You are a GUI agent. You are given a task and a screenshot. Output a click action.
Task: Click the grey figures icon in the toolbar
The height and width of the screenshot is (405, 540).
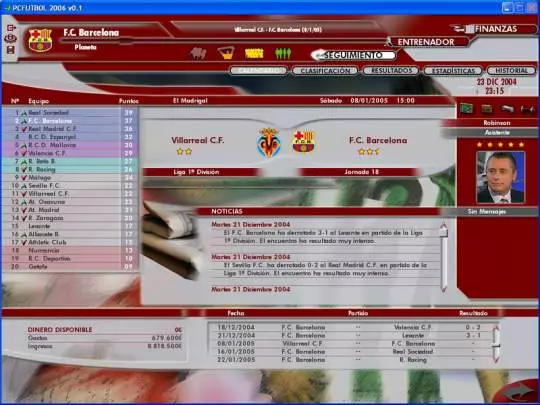[198, 54]
